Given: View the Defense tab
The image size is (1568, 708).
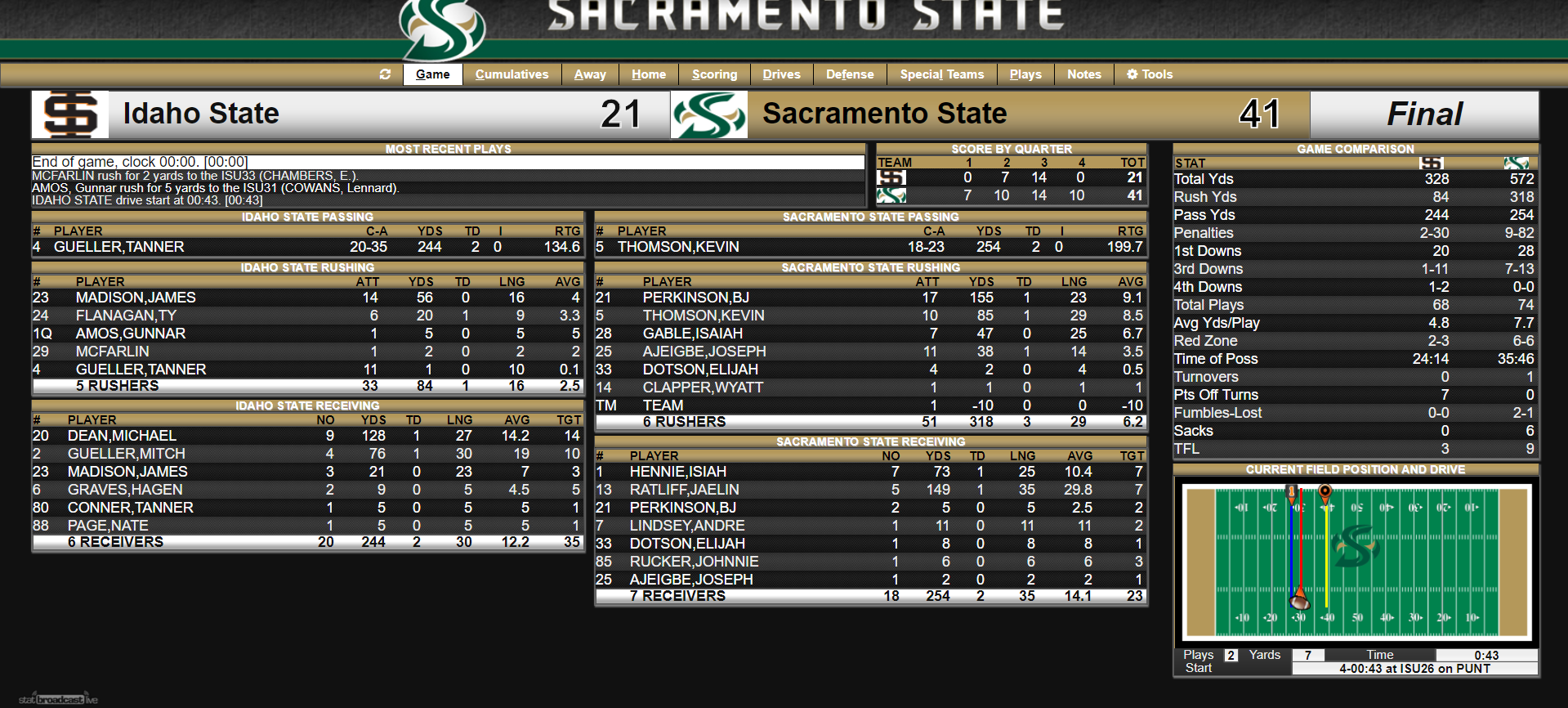Looking at the screenshot, I should point(849,74).
